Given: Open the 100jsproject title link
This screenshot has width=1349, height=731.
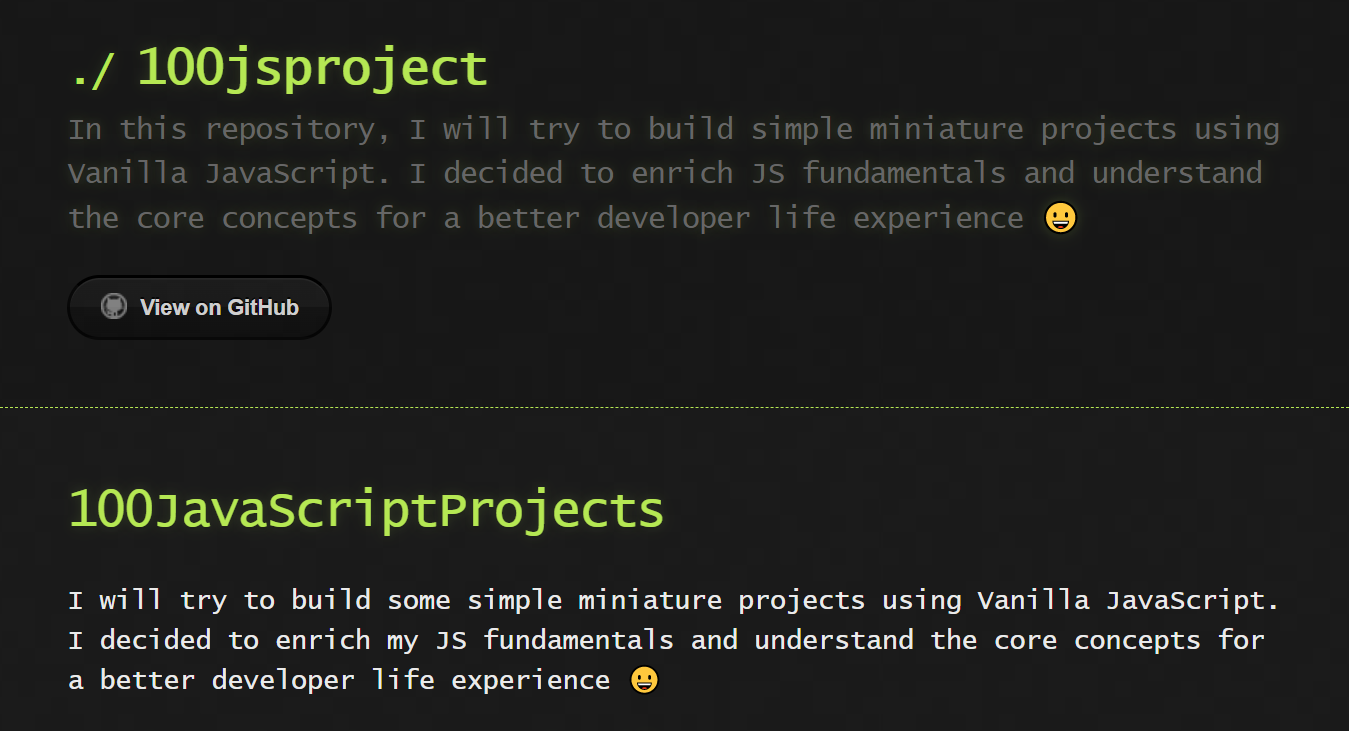Looking at the screenshot, I should [312, 68].
